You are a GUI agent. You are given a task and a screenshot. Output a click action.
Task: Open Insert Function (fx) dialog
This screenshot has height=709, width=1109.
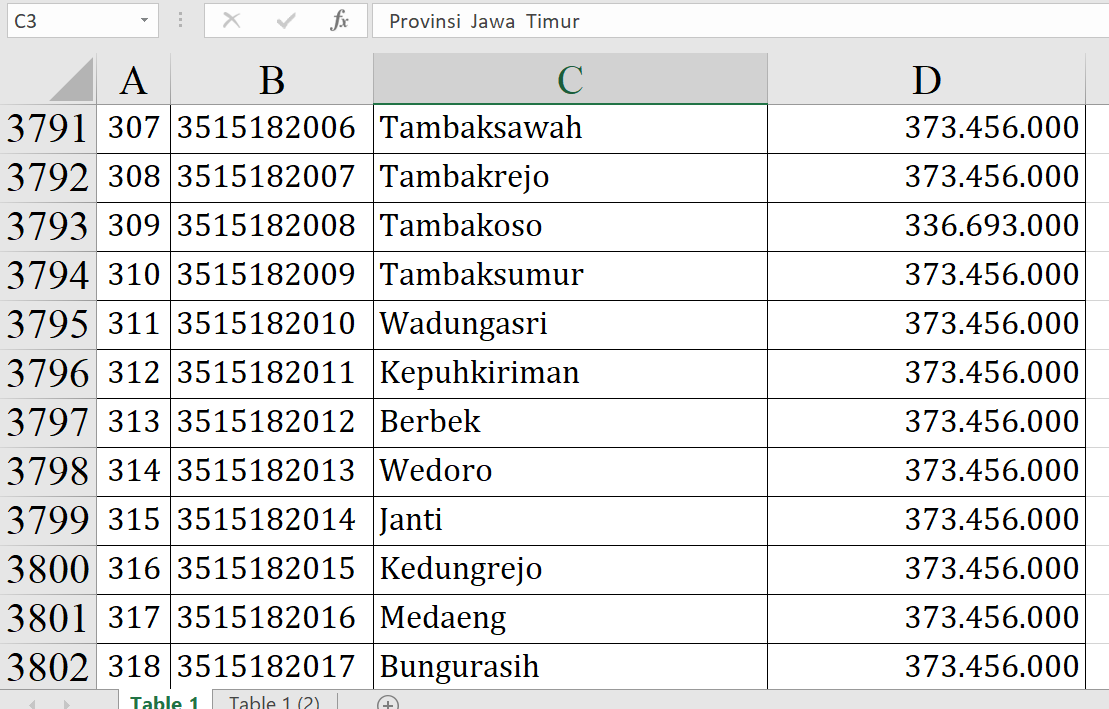point(339,21)
